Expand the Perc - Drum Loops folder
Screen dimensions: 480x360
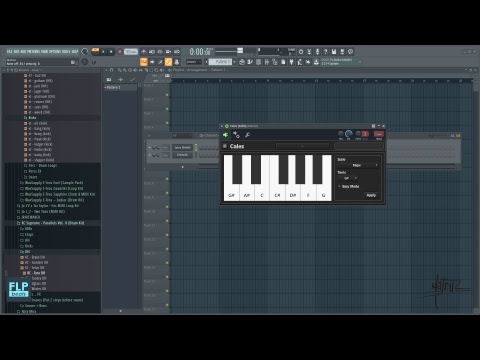click(40, 166)
